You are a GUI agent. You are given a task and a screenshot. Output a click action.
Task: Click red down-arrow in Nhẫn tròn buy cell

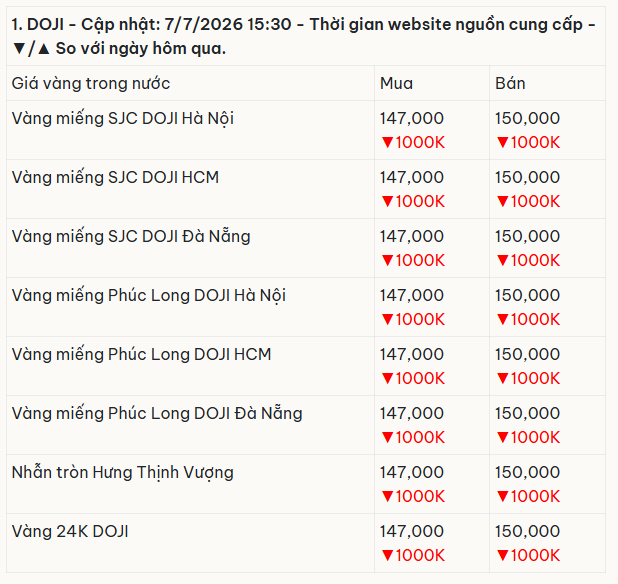coord(387,496)
